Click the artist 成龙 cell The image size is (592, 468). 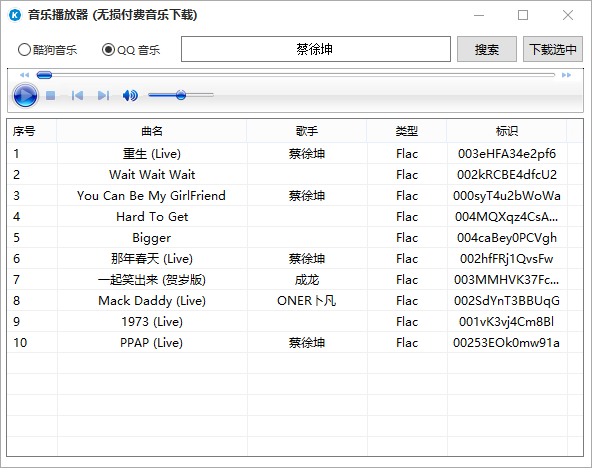point(307,280)
